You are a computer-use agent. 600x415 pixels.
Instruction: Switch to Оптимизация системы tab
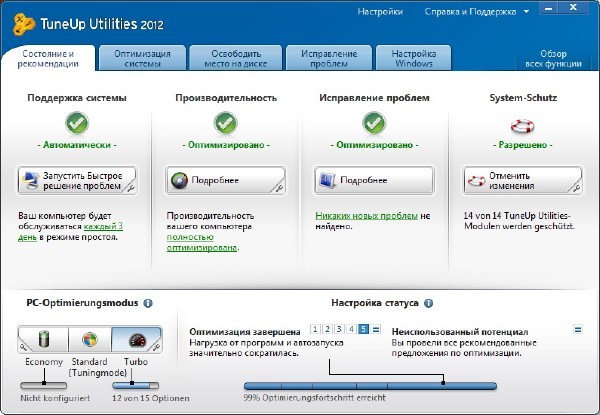142,59
